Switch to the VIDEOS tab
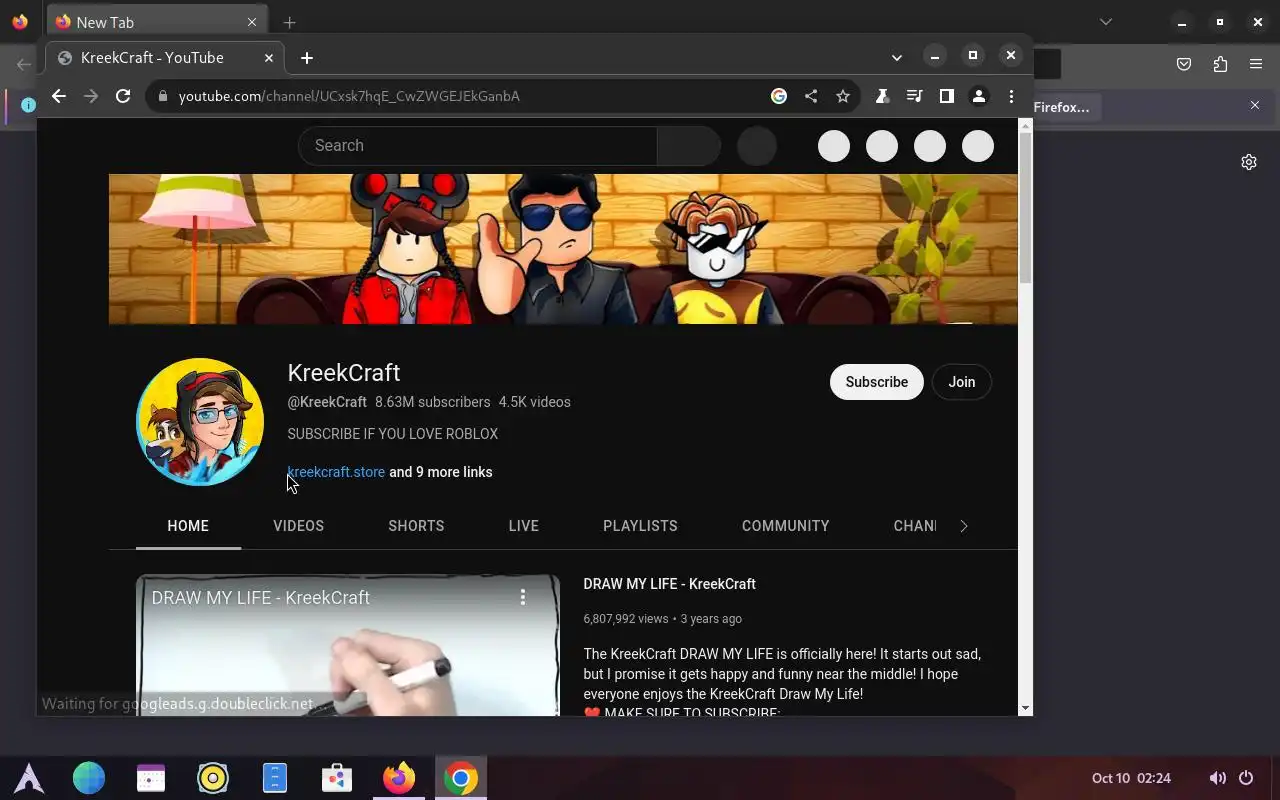The height and width of the screenshot is (800, 1280). coord(298,526)
